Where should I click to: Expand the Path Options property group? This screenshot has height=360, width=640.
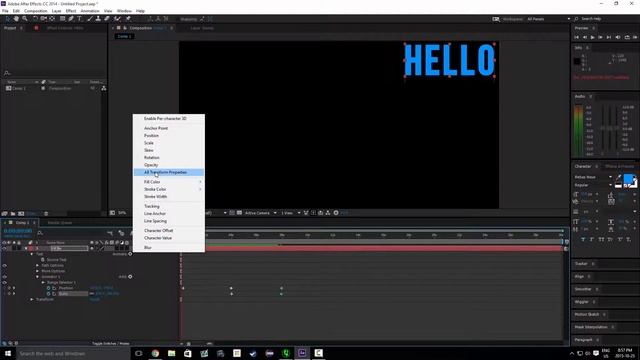tap(37, 265)
